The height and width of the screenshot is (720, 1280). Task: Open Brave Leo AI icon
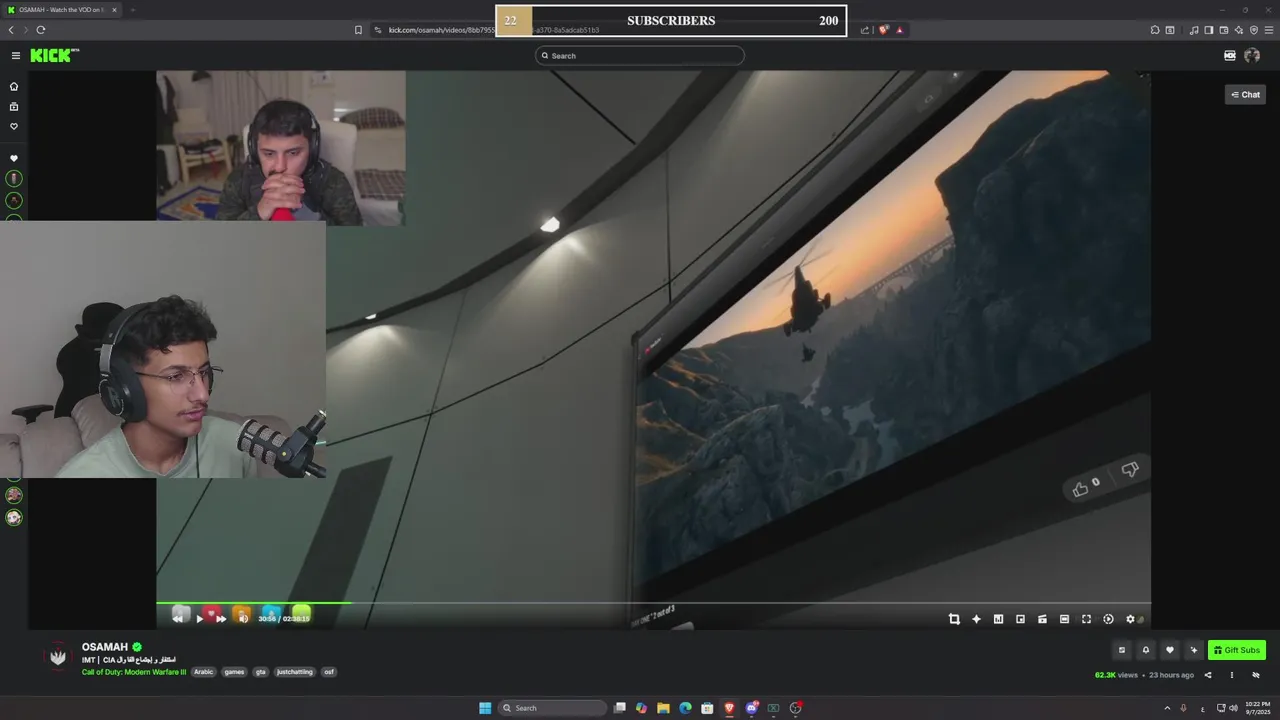(x=1239, y=30)
